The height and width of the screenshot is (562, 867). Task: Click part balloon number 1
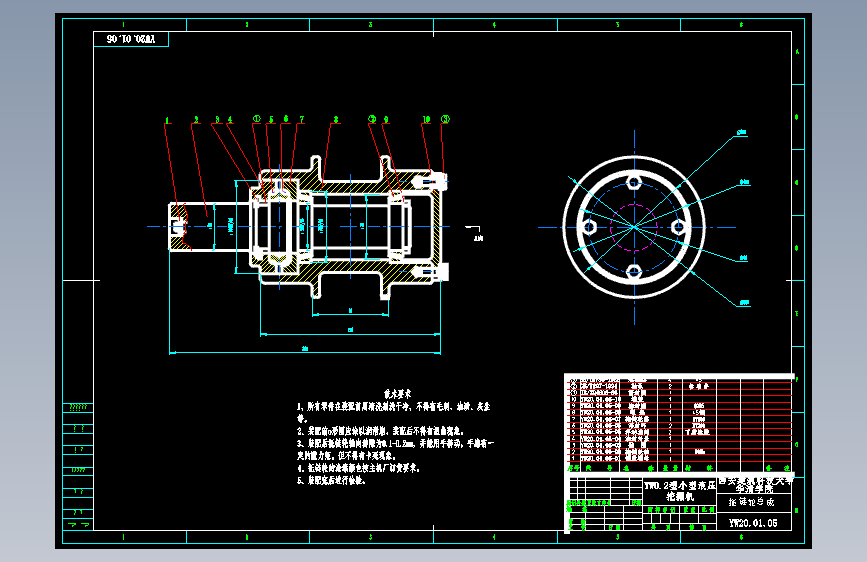coord(167,121)
